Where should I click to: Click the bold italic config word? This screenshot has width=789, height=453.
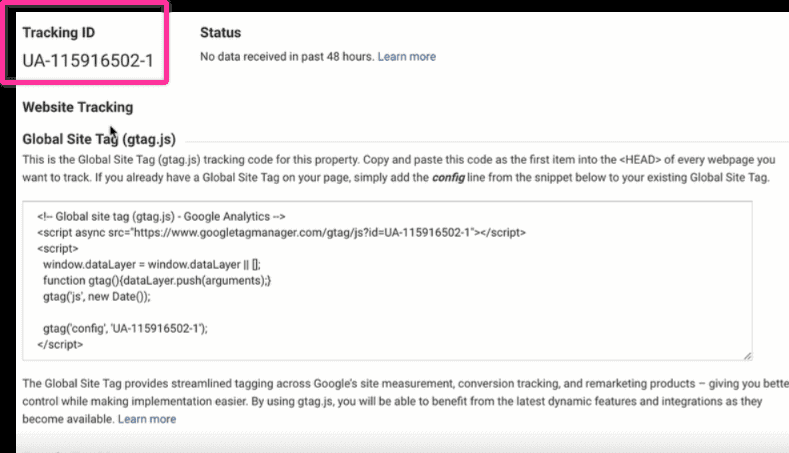(448, 178)
